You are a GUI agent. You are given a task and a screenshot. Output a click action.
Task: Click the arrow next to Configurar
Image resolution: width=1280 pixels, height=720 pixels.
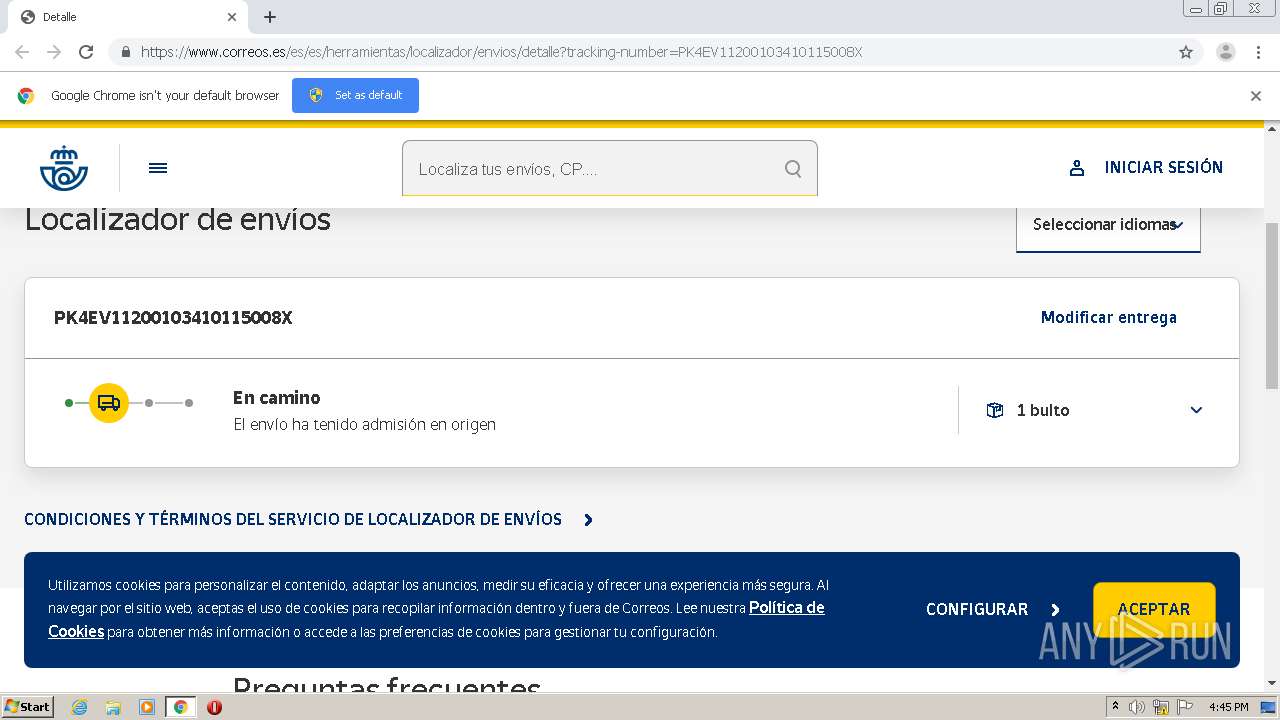(1055, 609)
